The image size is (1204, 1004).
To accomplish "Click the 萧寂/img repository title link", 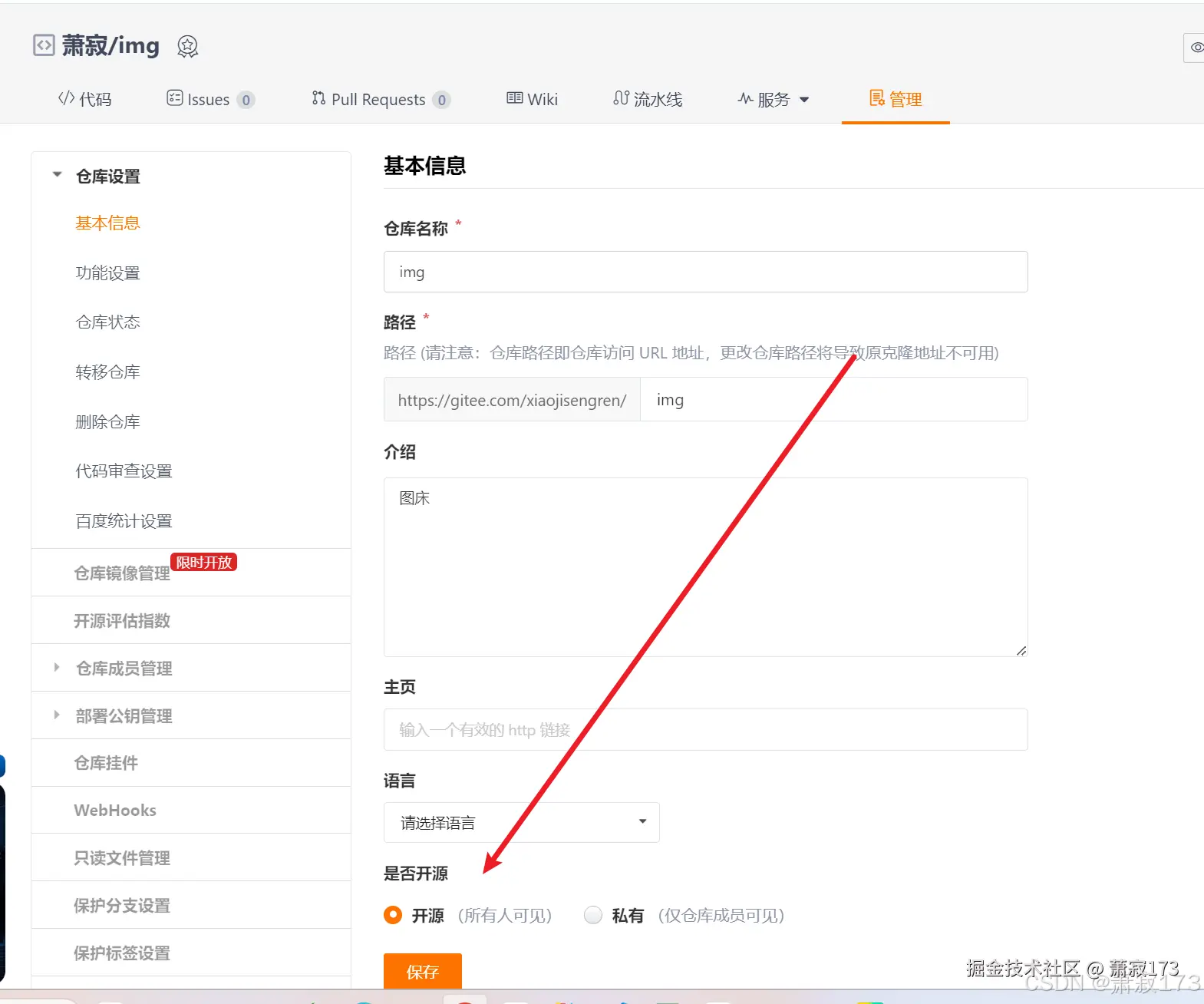I will coord(111,46).
